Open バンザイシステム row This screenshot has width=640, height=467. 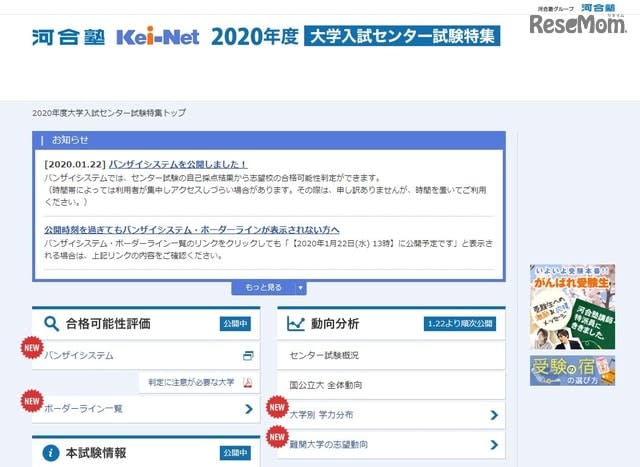[x=146, y=356]
